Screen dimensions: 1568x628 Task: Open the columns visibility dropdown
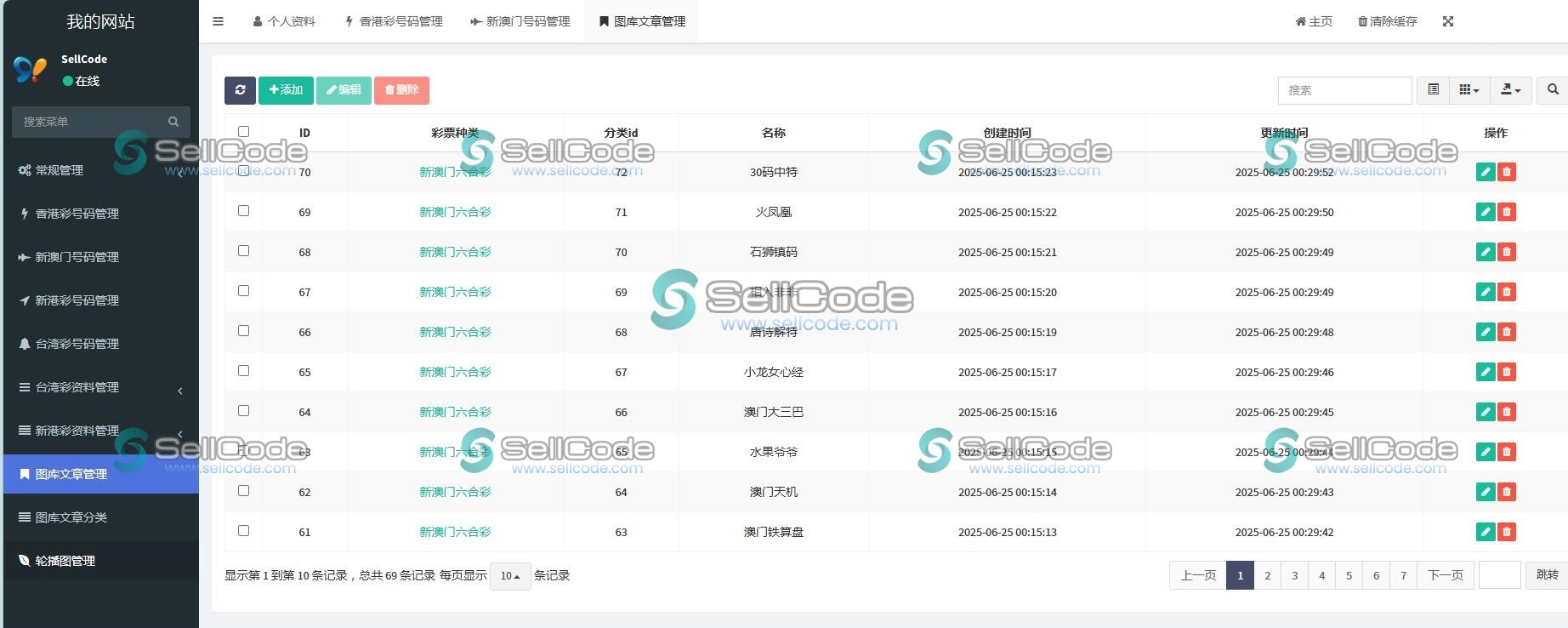pyautogui.click(x=1469, y=90)
